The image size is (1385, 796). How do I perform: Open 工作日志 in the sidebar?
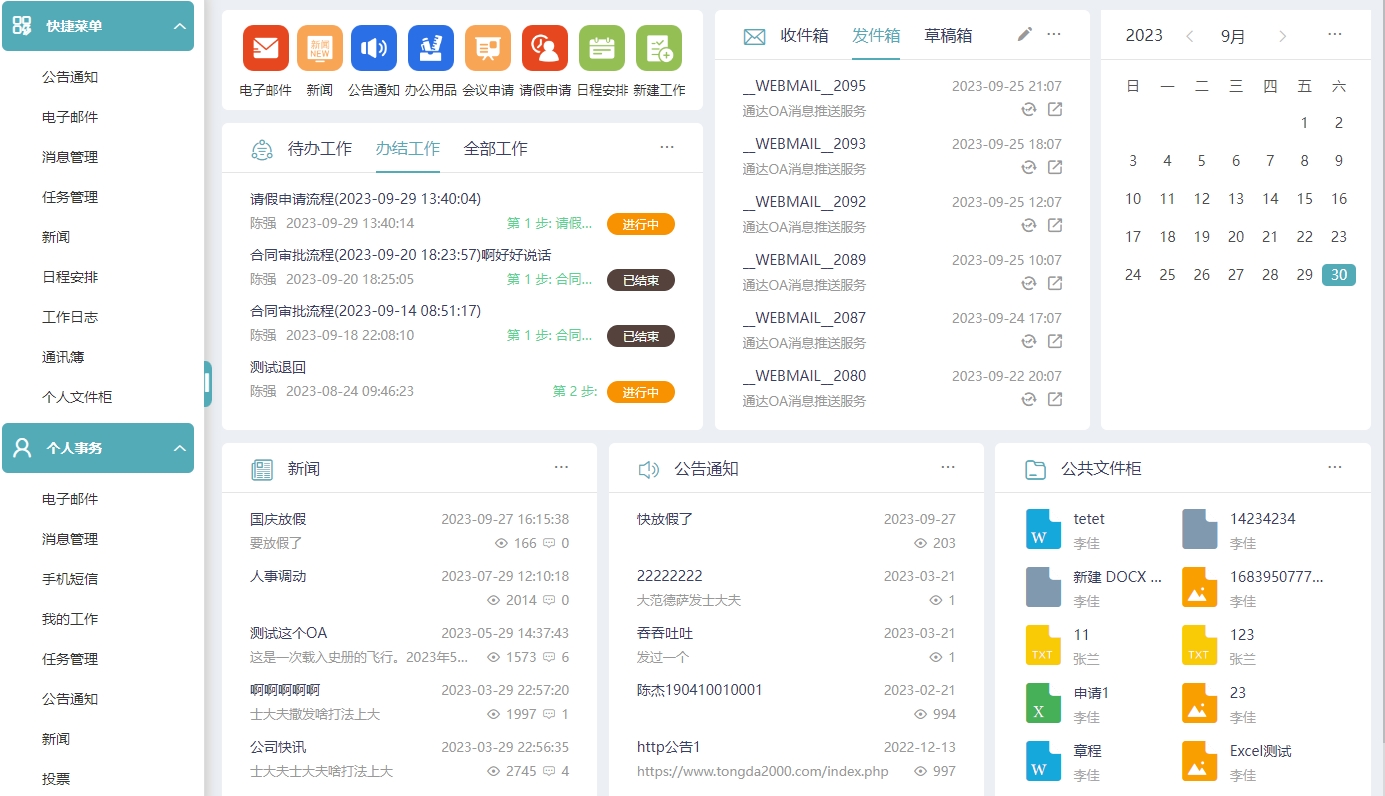[70, 317]
